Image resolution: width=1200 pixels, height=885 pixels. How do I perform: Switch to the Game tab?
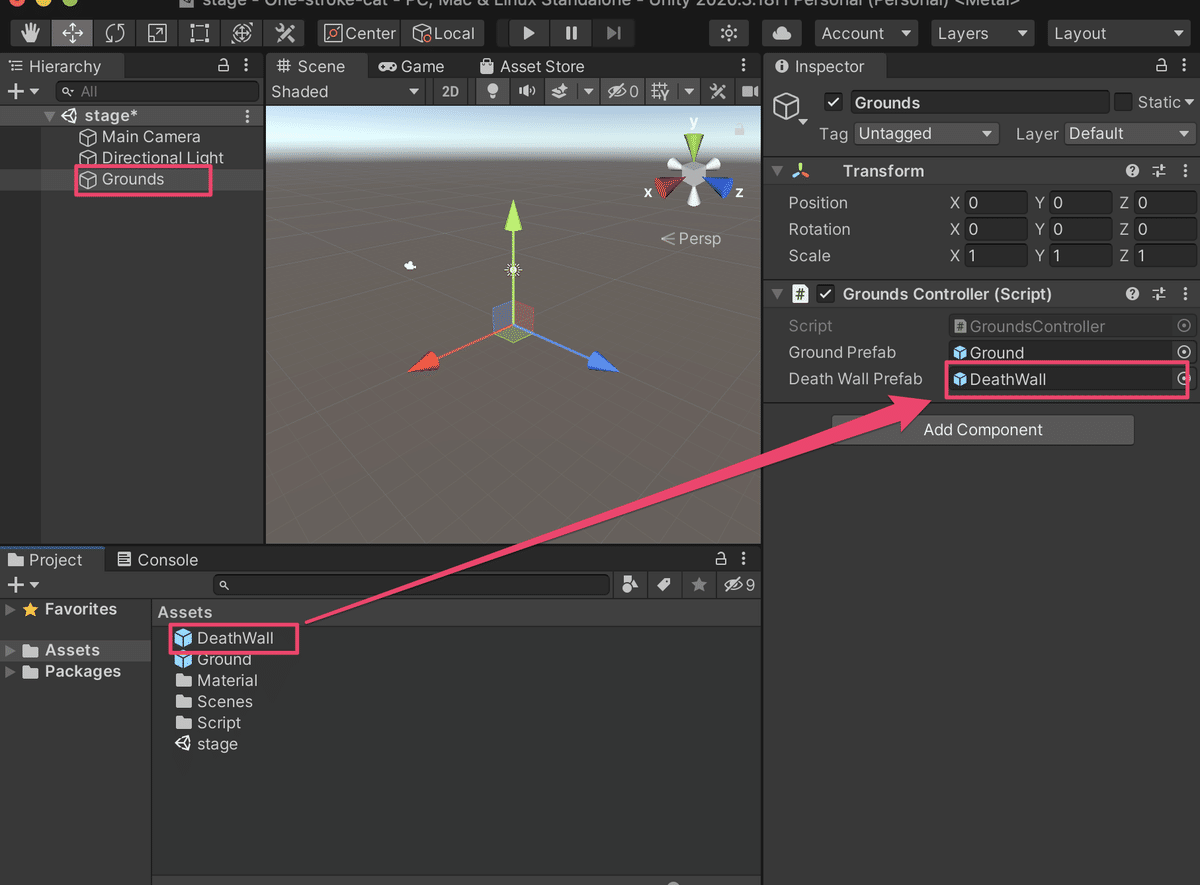coord(411,66)
